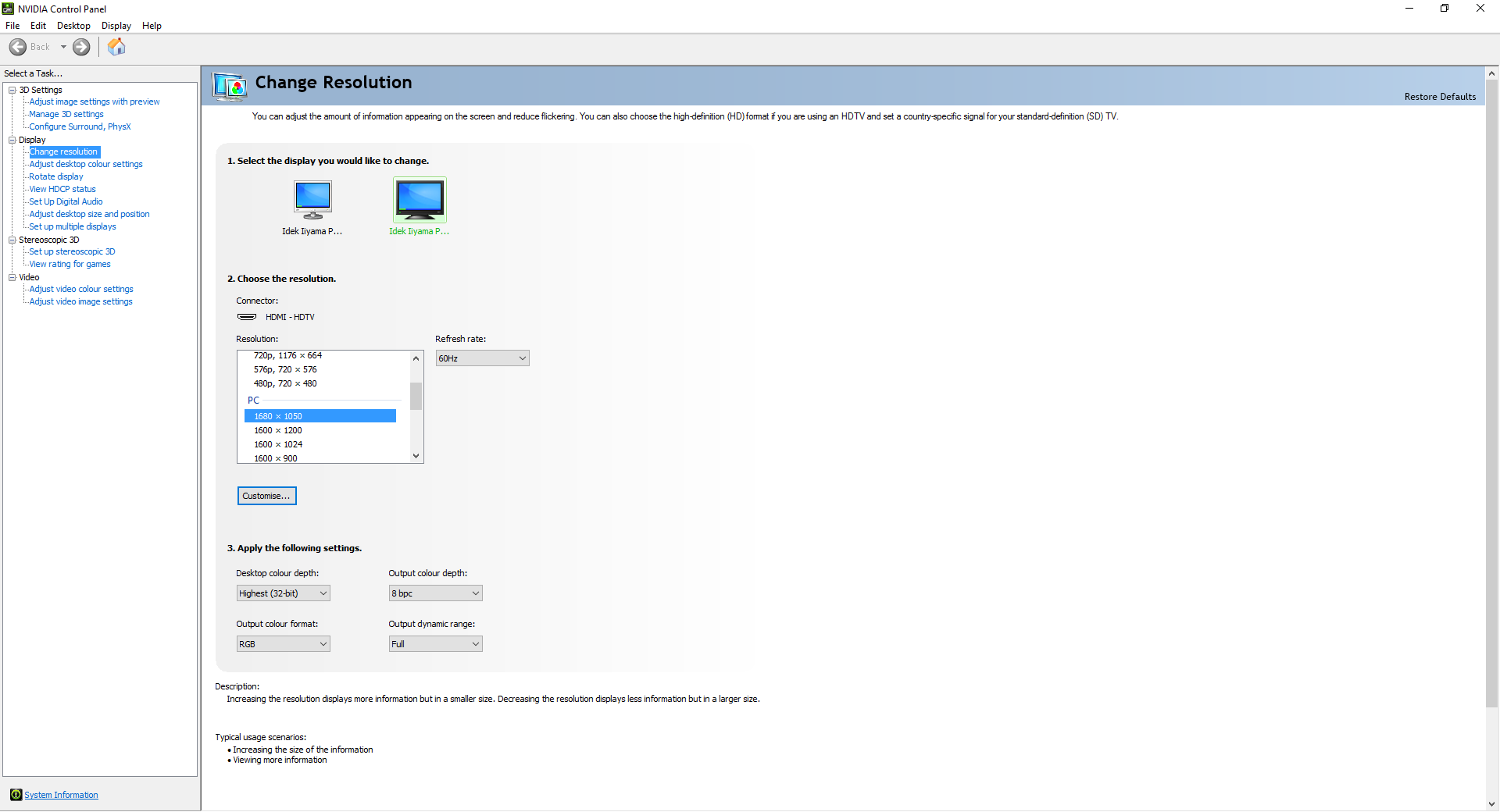Open Rotate display task
Screen dimensions: 1500x812
(56, 176)
